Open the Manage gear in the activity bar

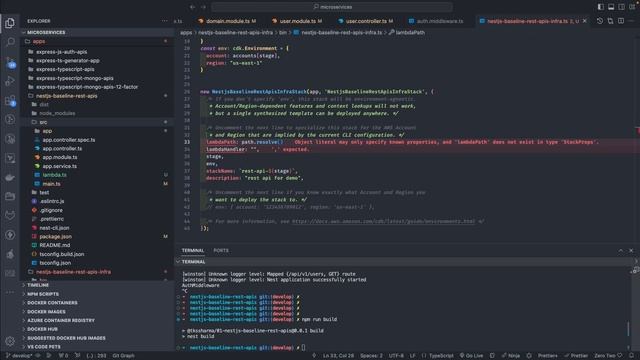tap(10, 341)
